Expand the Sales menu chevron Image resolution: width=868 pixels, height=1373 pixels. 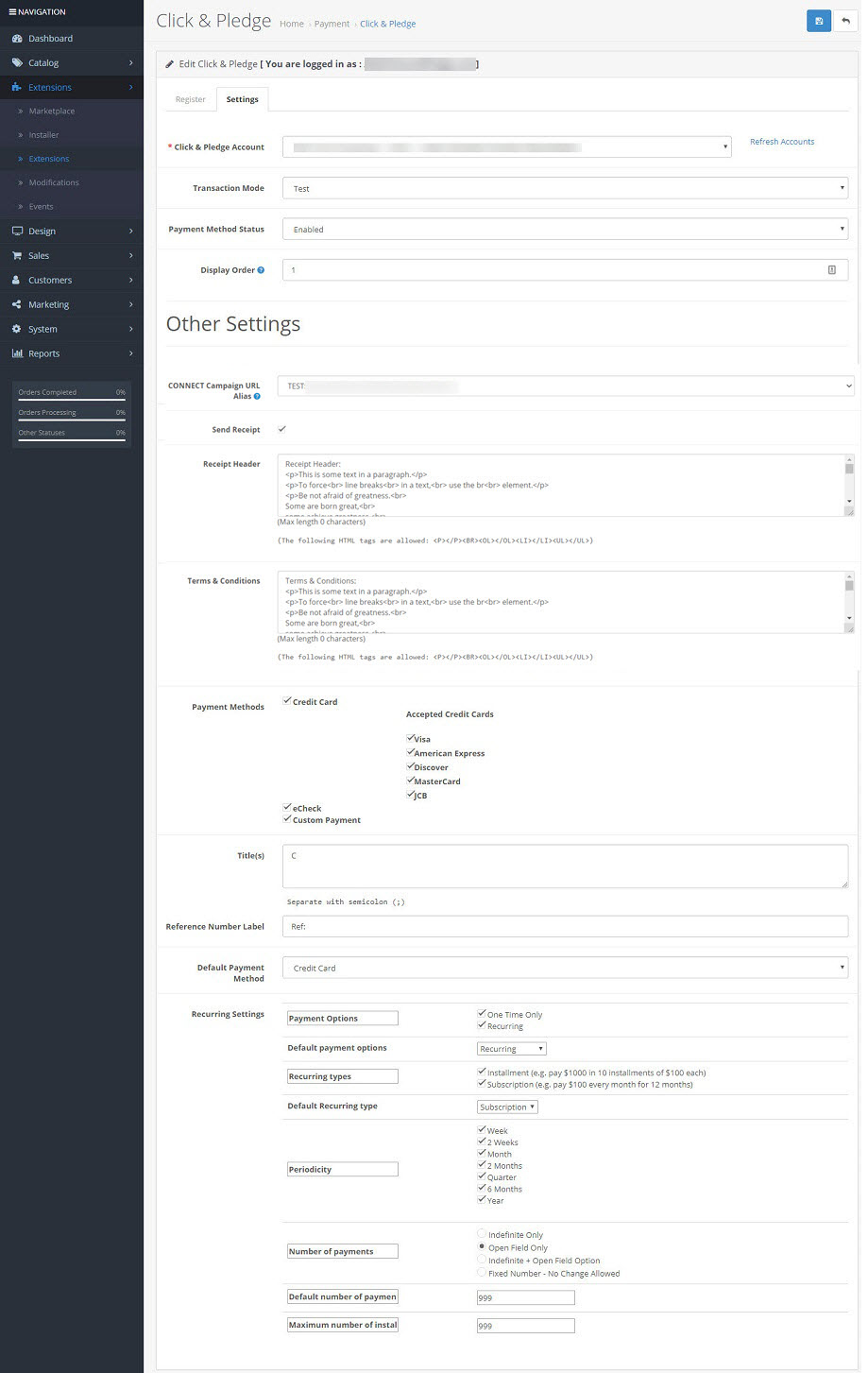131,256
